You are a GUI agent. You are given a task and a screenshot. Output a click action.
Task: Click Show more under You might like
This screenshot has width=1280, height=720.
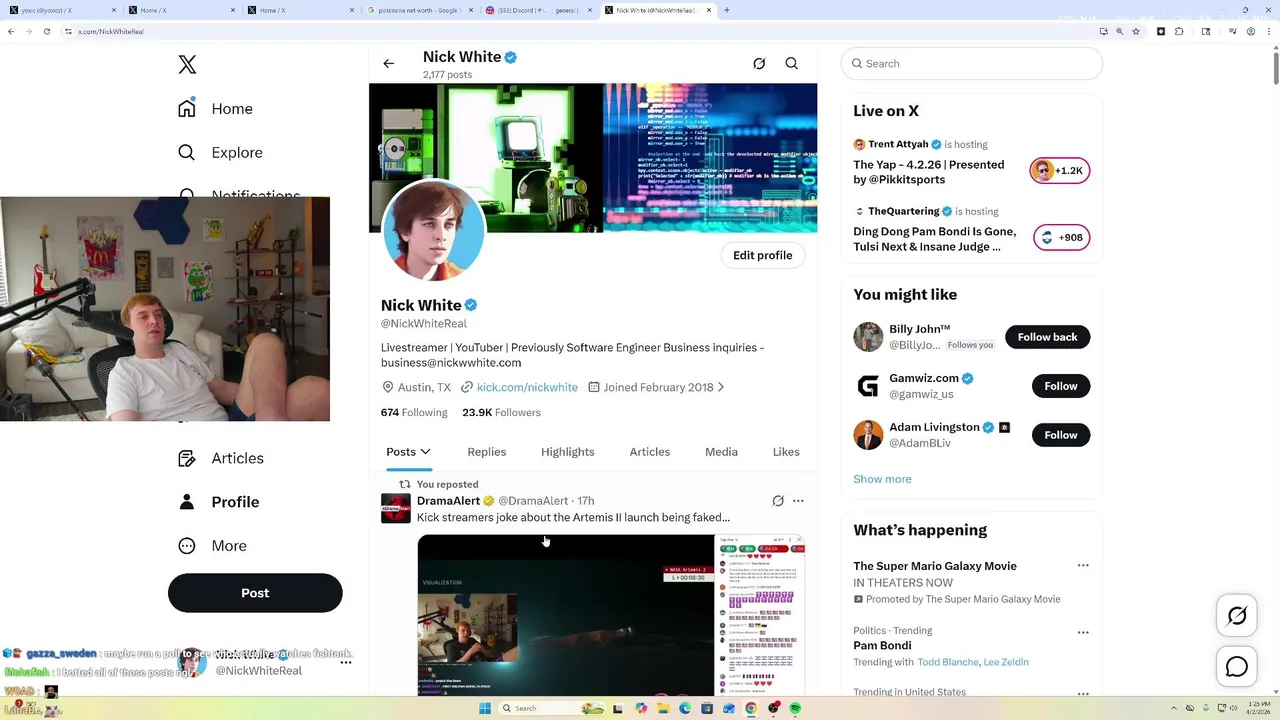point(882,479)
